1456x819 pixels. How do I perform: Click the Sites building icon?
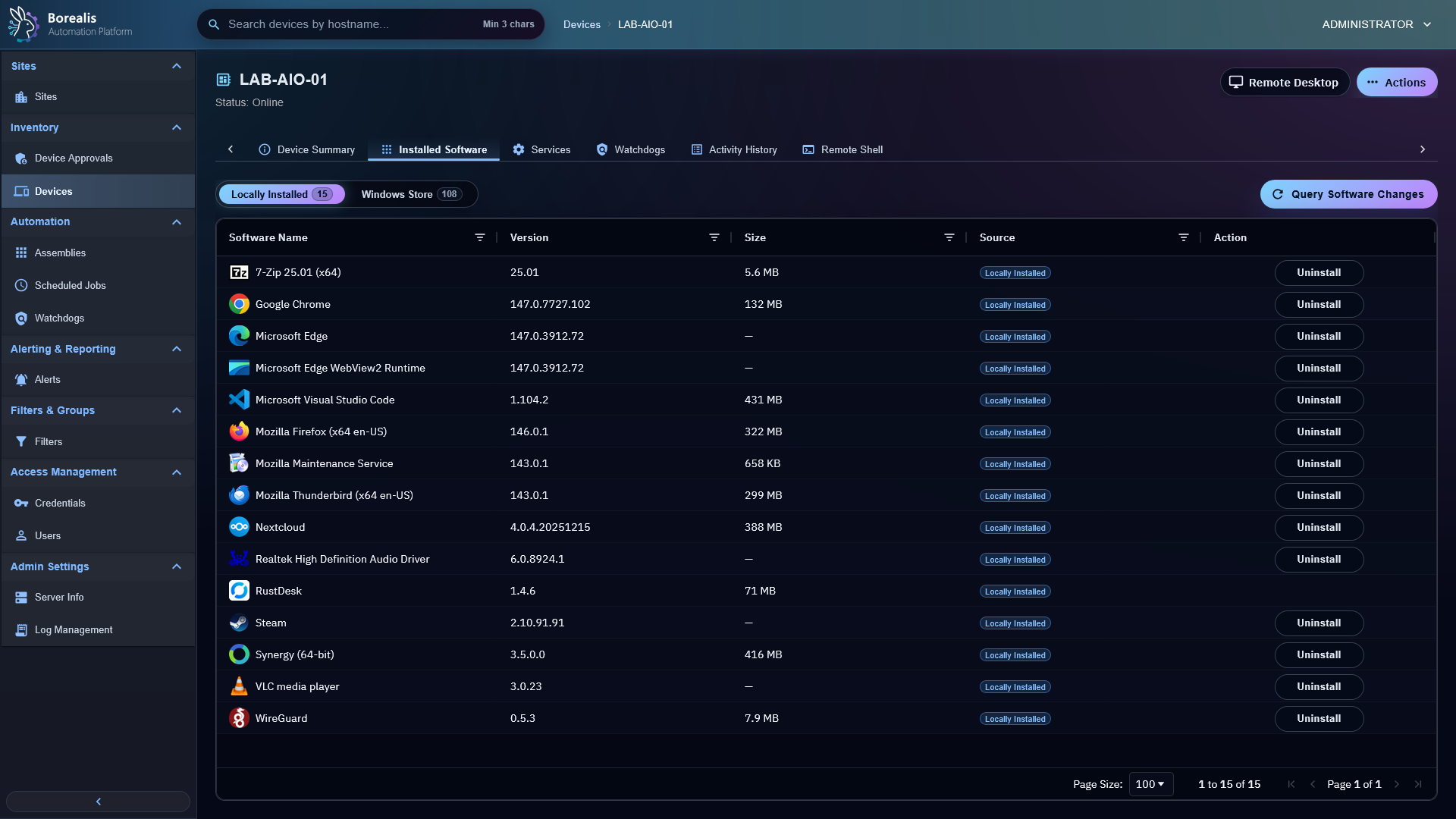(x=21, y=97)
